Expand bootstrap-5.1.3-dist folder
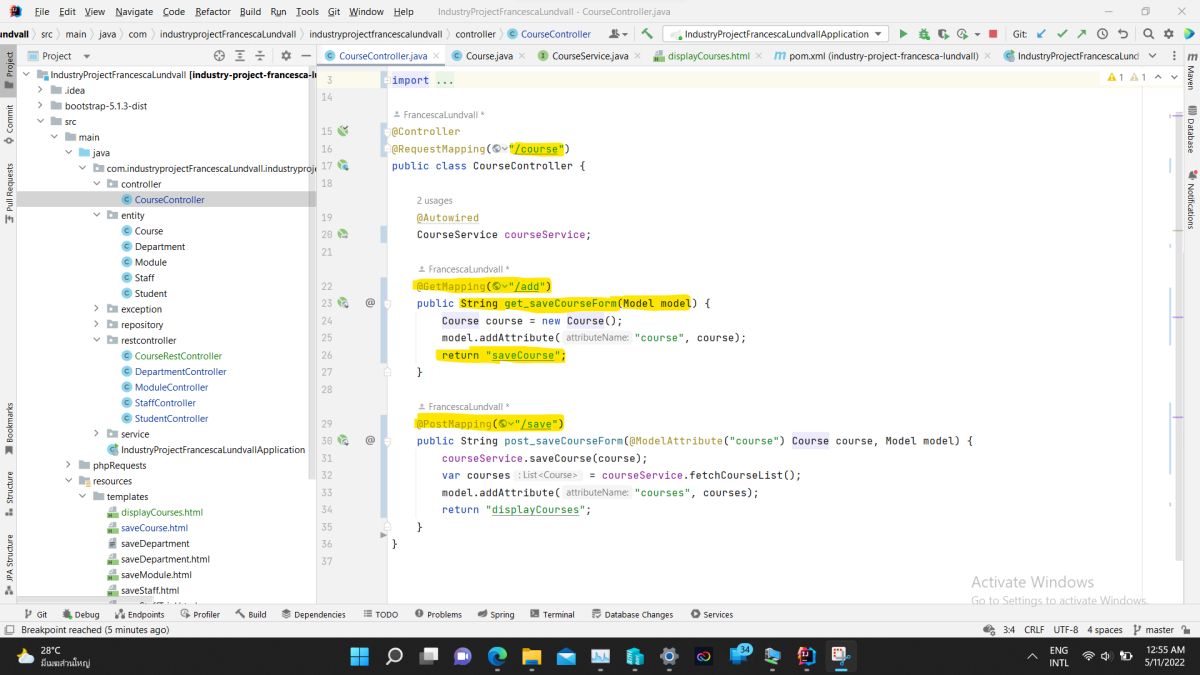This screenshot has width=1200, height=675. tap(40, 105)
